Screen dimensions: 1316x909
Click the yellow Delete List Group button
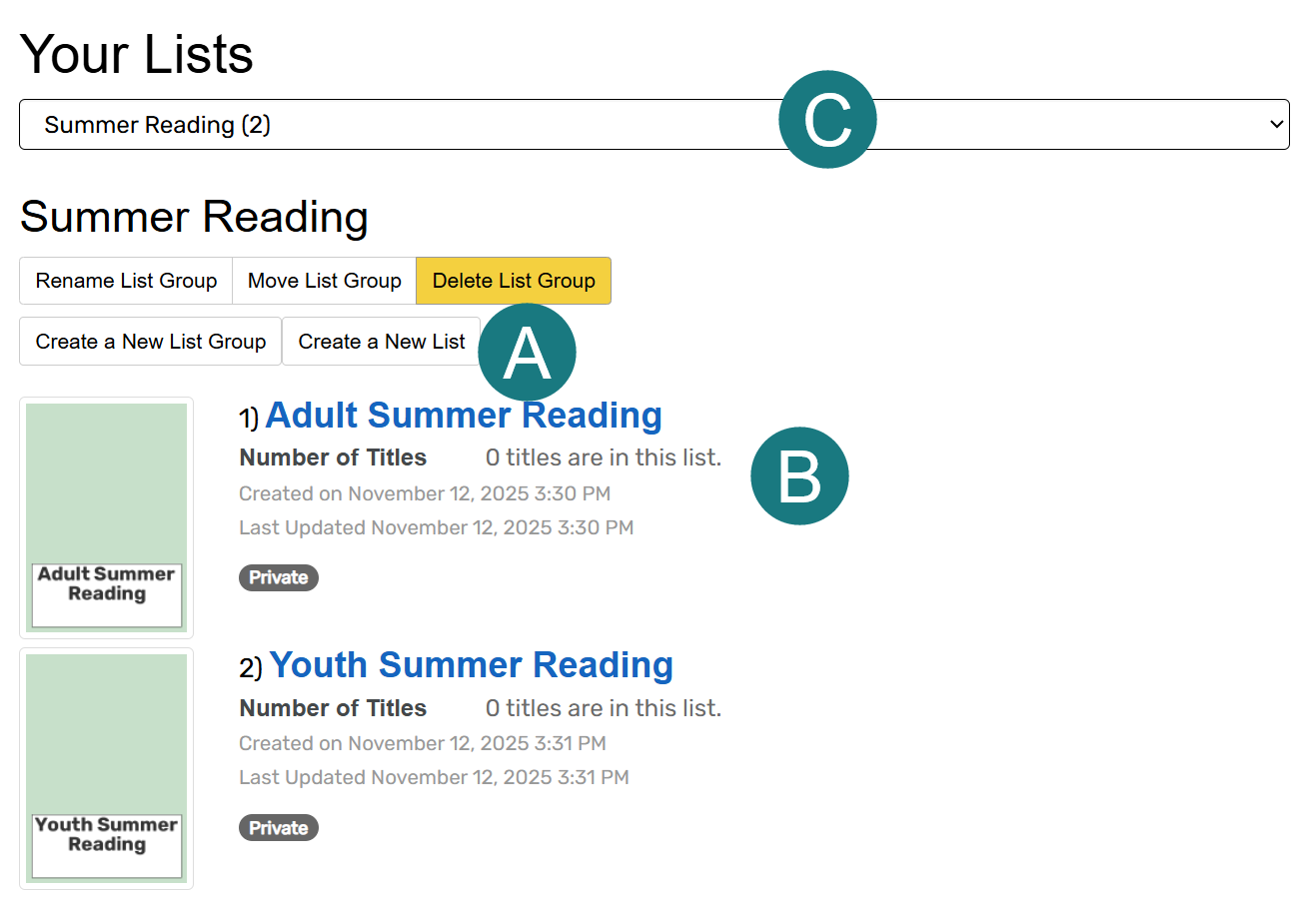click(x=514, y=281)
